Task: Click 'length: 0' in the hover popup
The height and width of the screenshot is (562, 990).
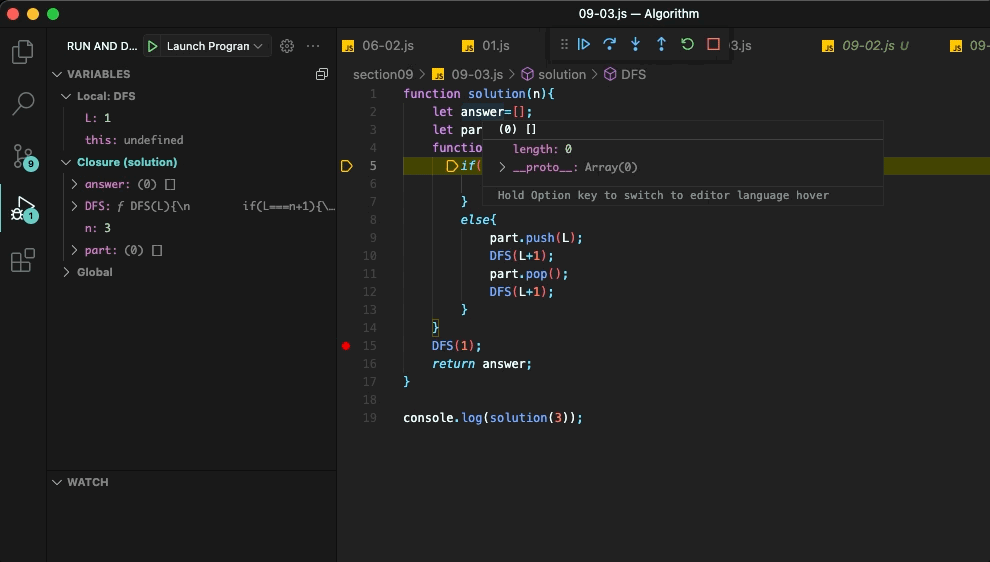Action: point(542,149)
